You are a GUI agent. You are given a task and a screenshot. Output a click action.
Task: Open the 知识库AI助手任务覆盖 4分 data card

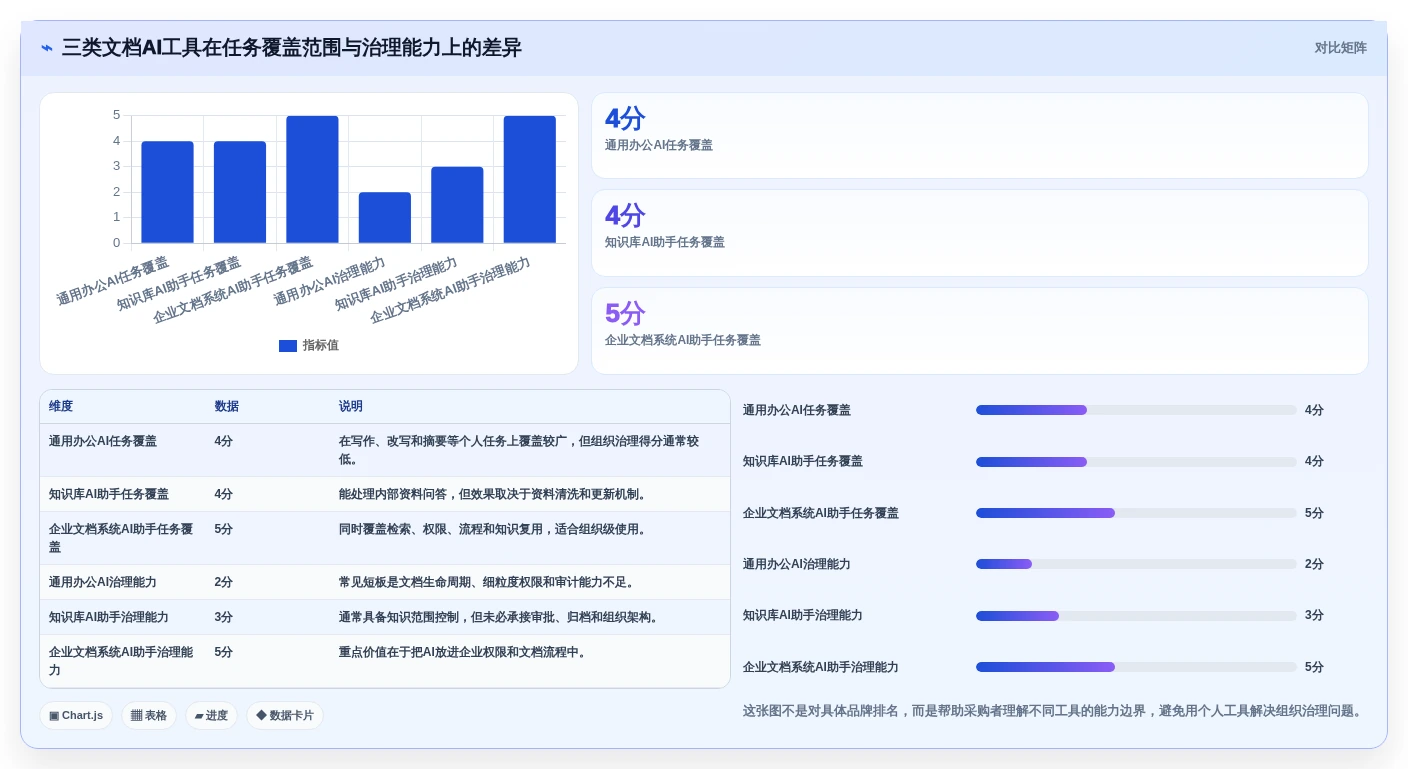[x=980, y=233]
